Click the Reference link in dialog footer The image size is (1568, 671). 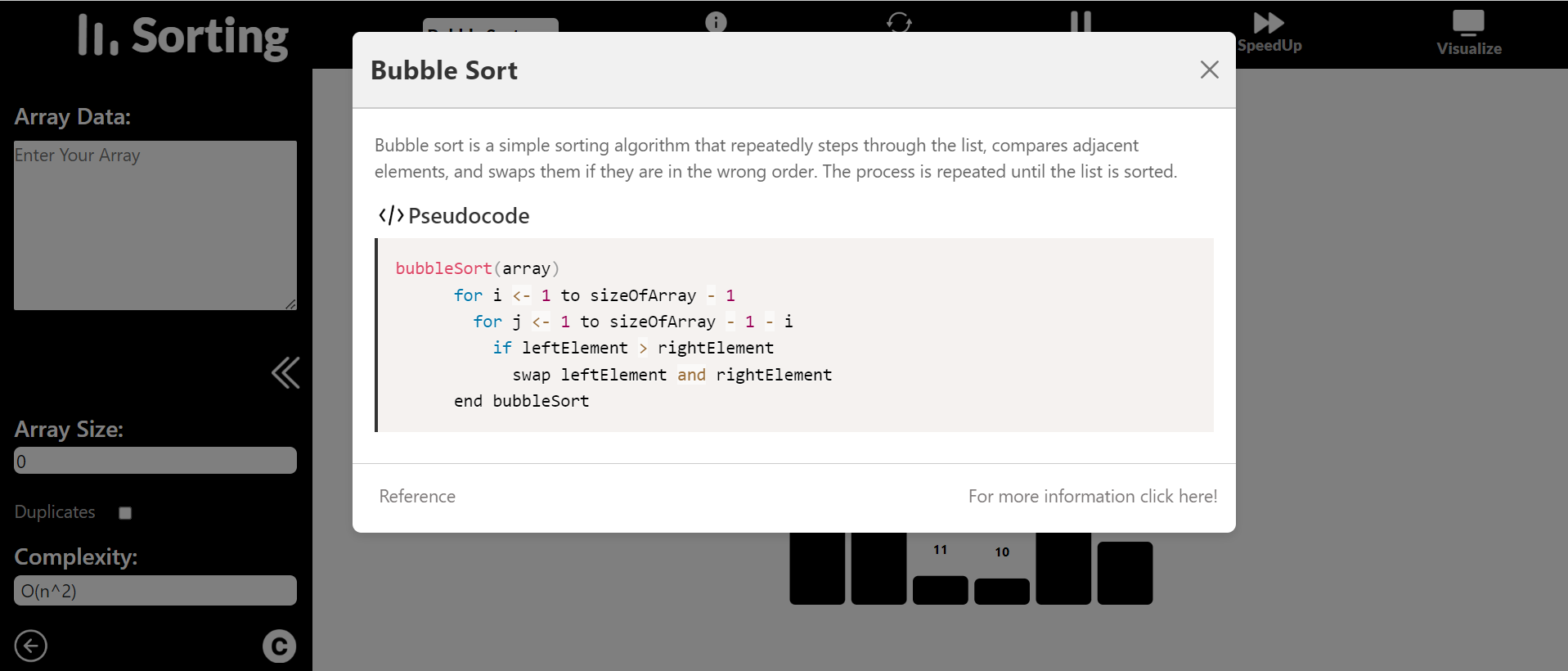click(417, 497)
